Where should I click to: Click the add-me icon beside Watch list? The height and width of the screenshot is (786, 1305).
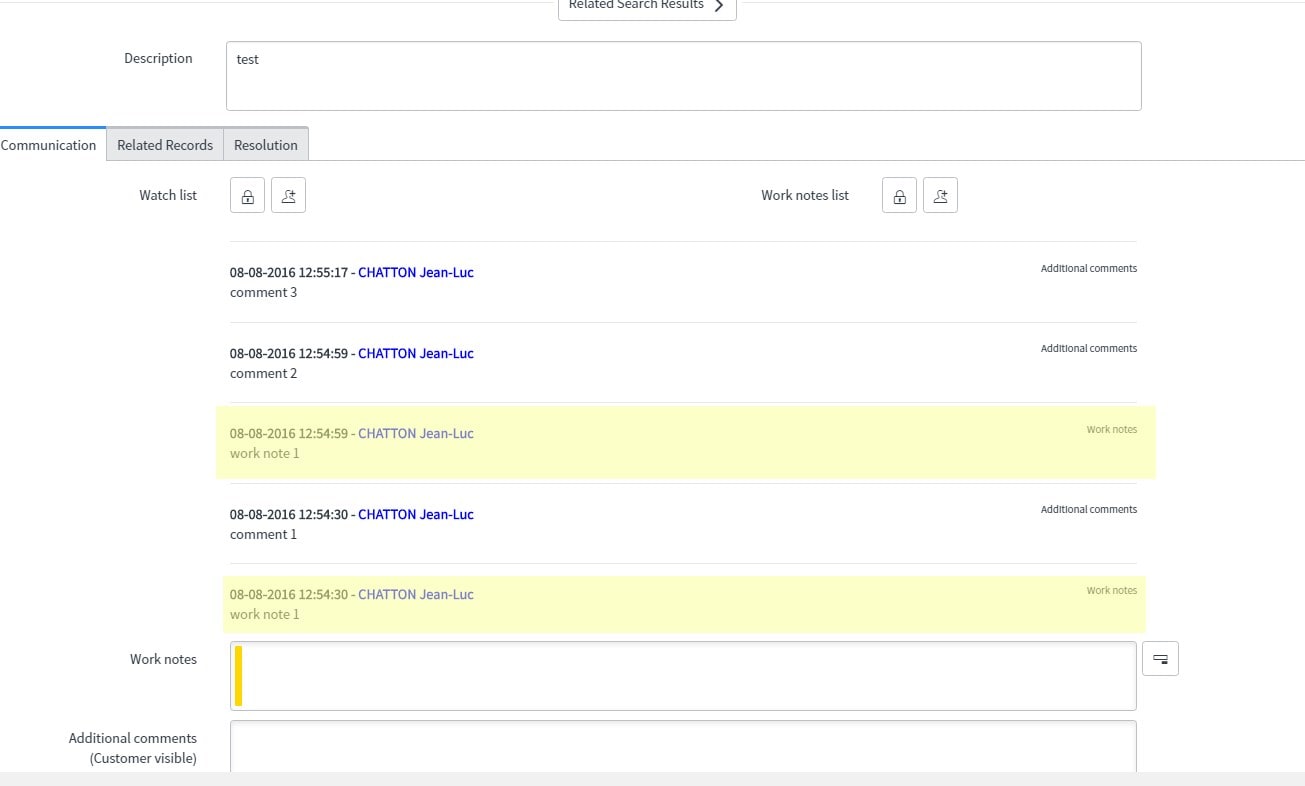point(288,196)
